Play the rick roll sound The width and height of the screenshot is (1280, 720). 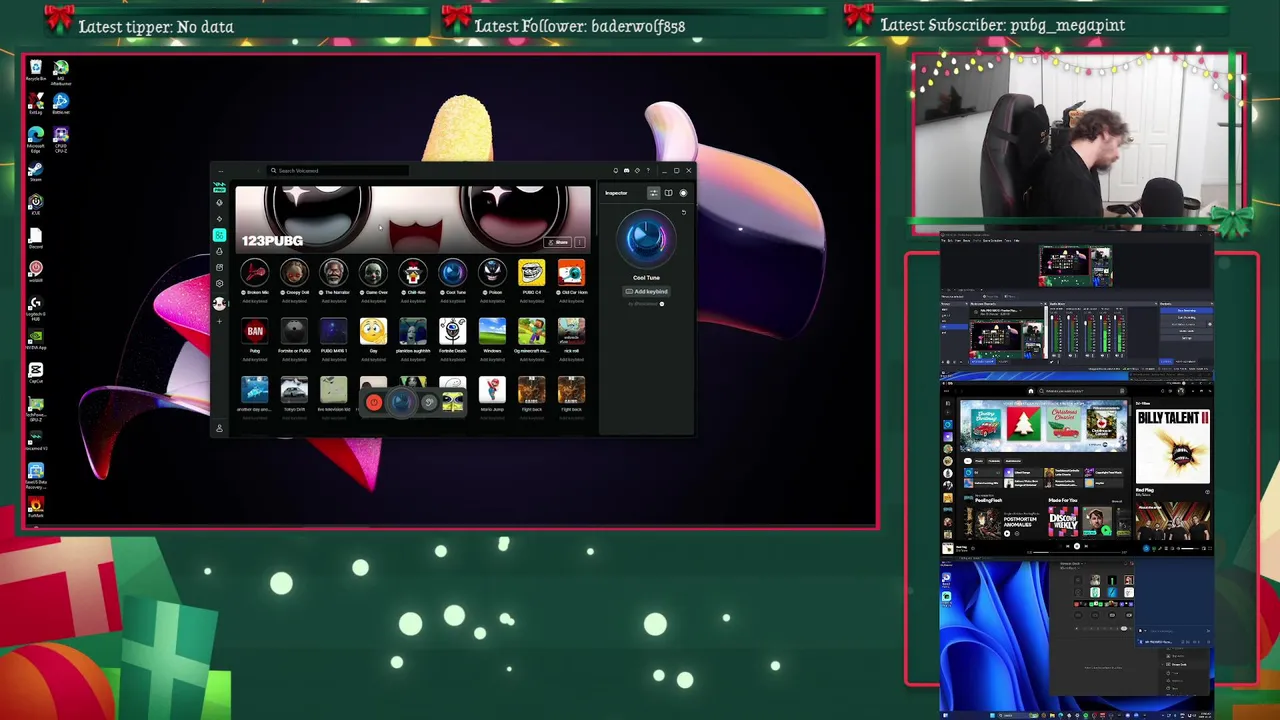click(571, 331)
